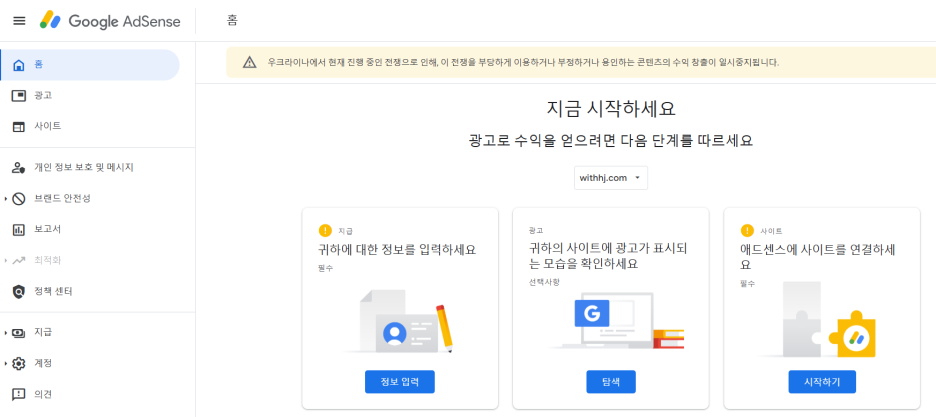936x417 pixels.
Task: Expand the 최적화 submenu arrow
Action: (5, 261)
